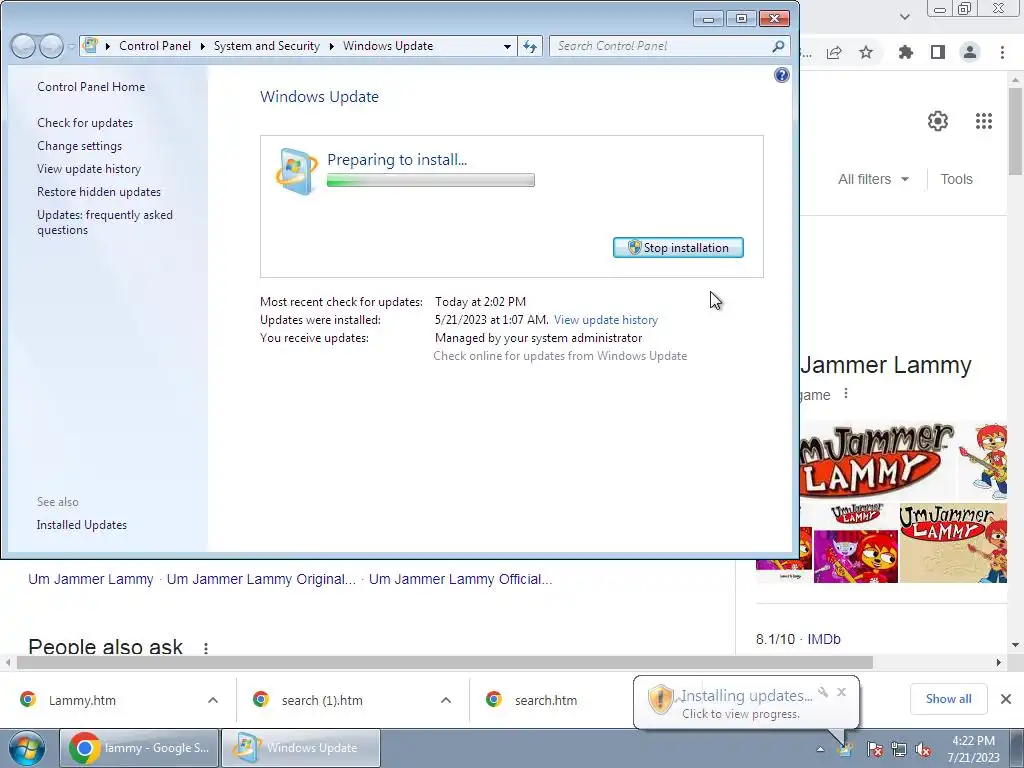Open address bar history dropdown arrow
1024x768 pixels.
[x=507, y=46]
